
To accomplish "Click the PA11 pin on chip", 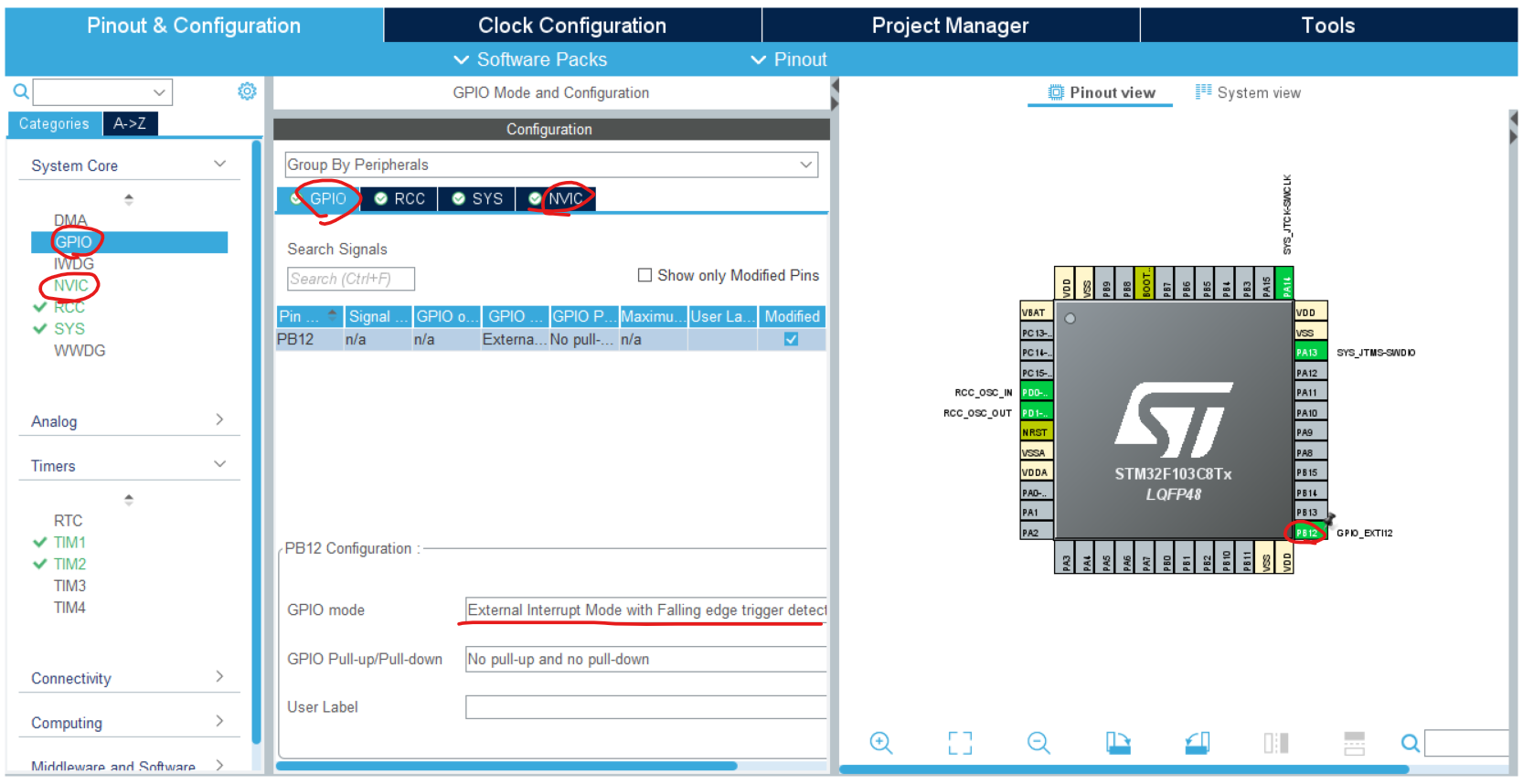I will (1310, 393).
